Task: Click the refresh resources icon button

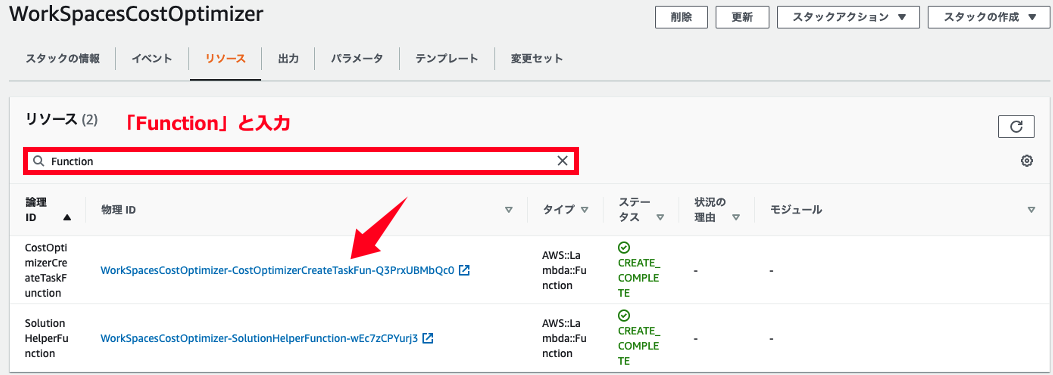Action: 1016,126
